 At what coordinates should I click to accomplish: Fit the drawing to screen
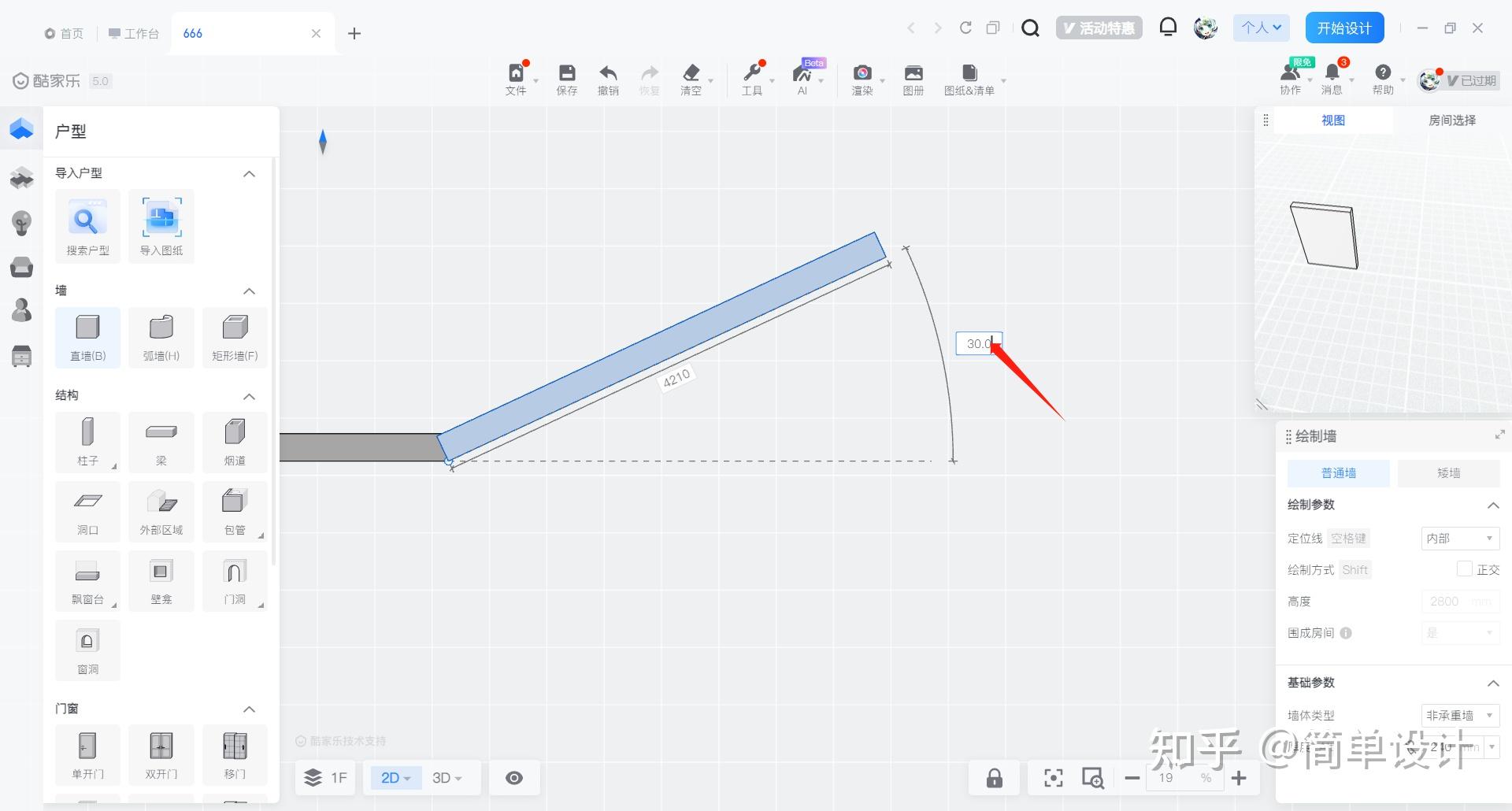pyautogui.click(x=1053, y=778)
